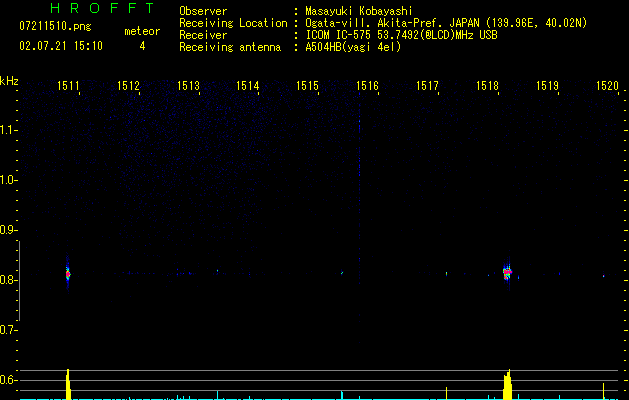
Task: Click the date stamp 02.07.21 15:10
Action: coord(61,46)
